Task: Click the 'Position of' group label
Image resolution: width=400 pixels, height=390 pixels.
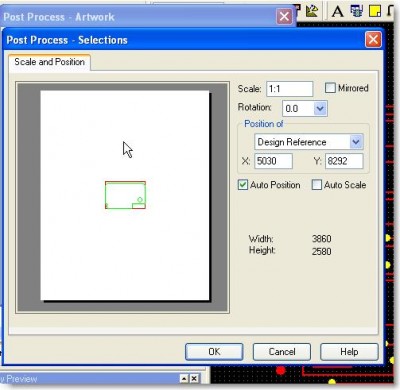Action: click(263, 124)
